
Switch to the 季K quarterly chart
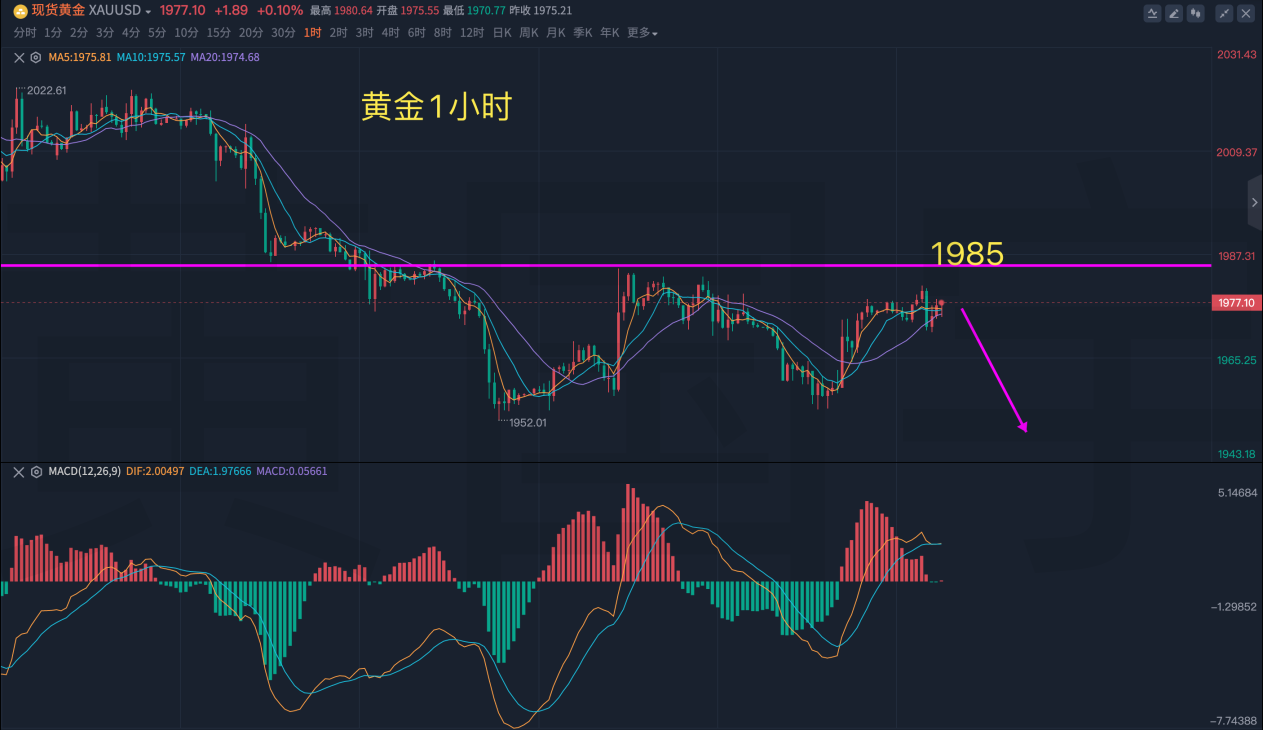583,33
